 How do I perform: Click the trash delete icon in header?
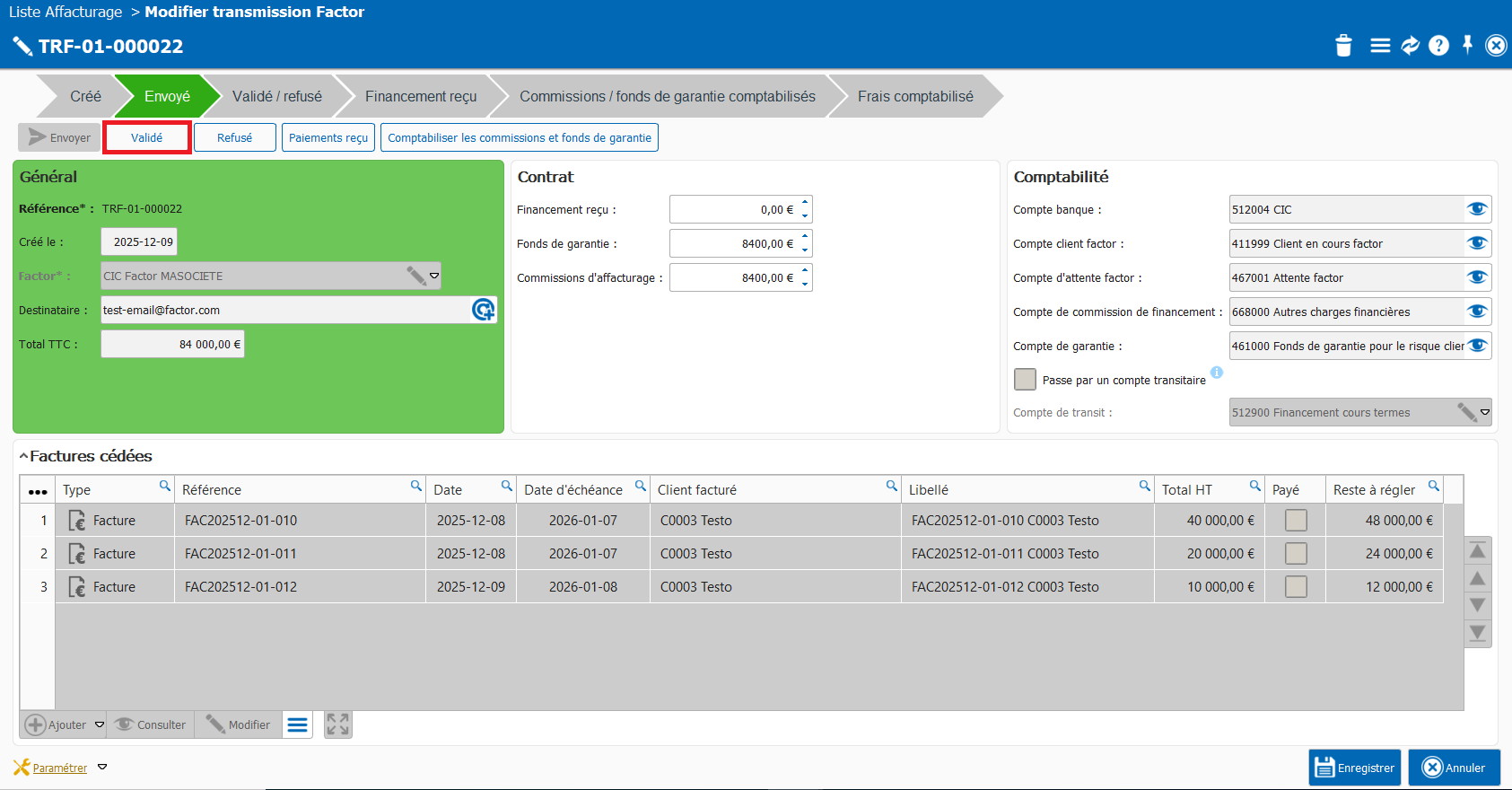[x=1343, y=46]
